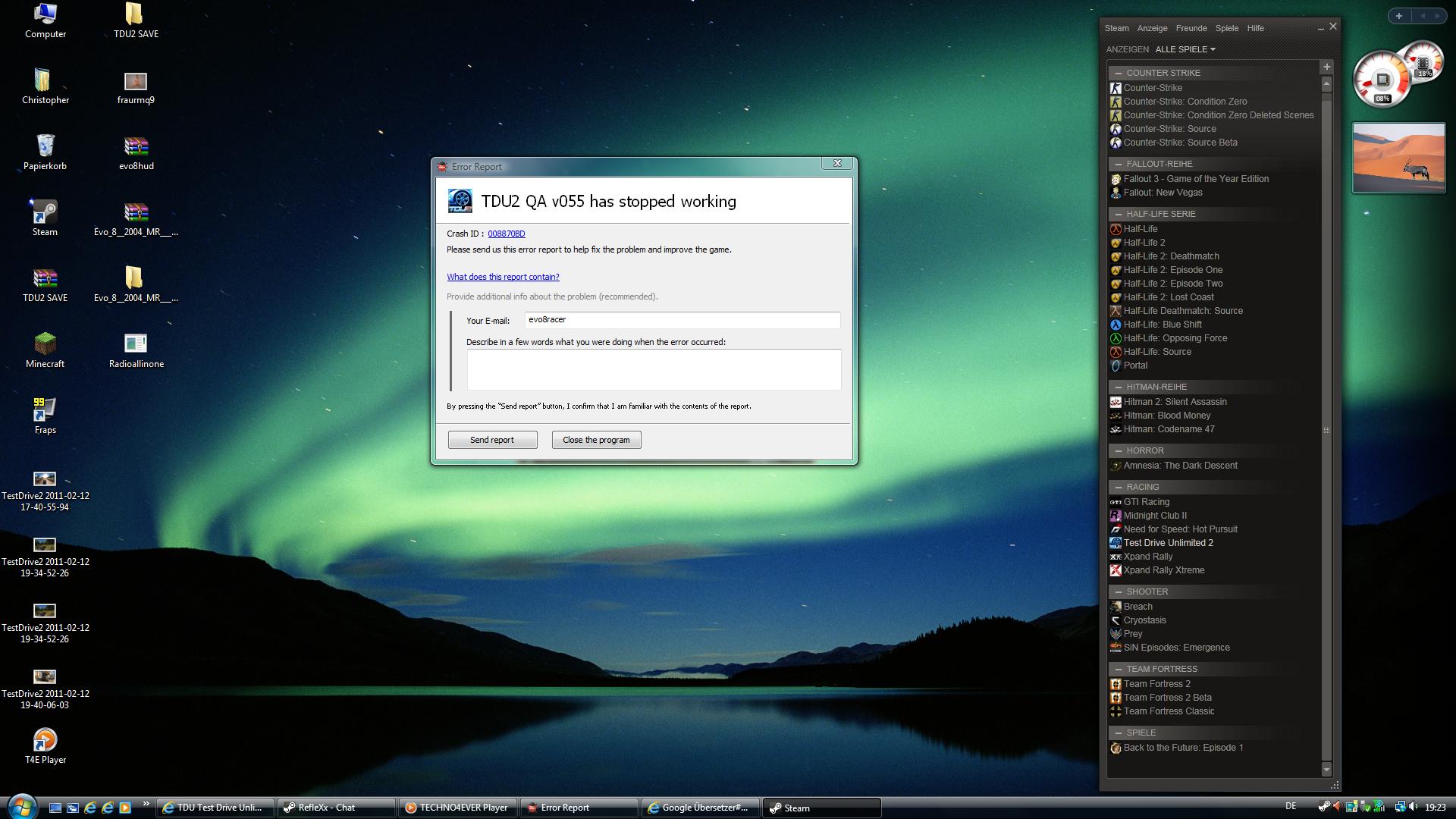Open the Spiele menu in Steam

[1226, 28]
